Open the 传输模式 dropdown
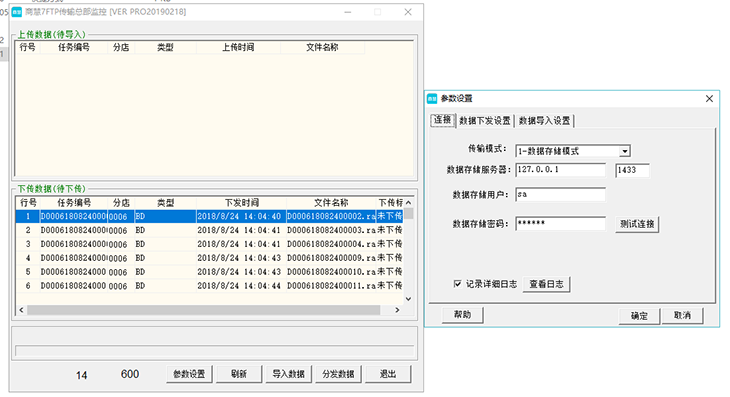Screen dimensions: 730x397 (x=625, y=151)
